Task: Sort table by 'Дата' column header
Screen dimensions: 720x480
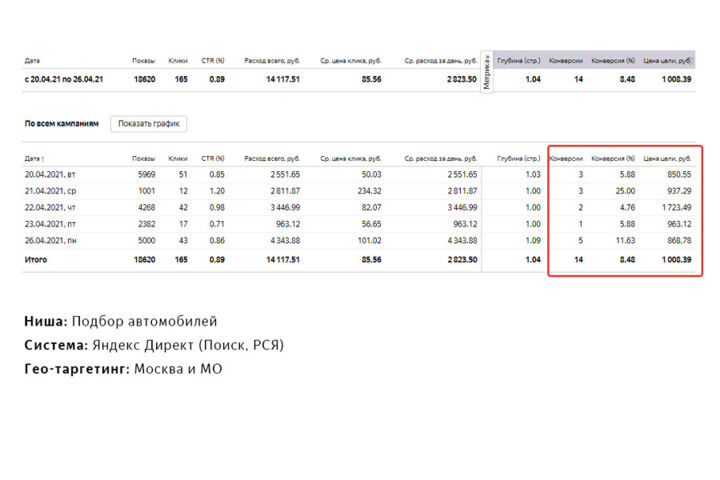Action: click(x=34, y=158)
